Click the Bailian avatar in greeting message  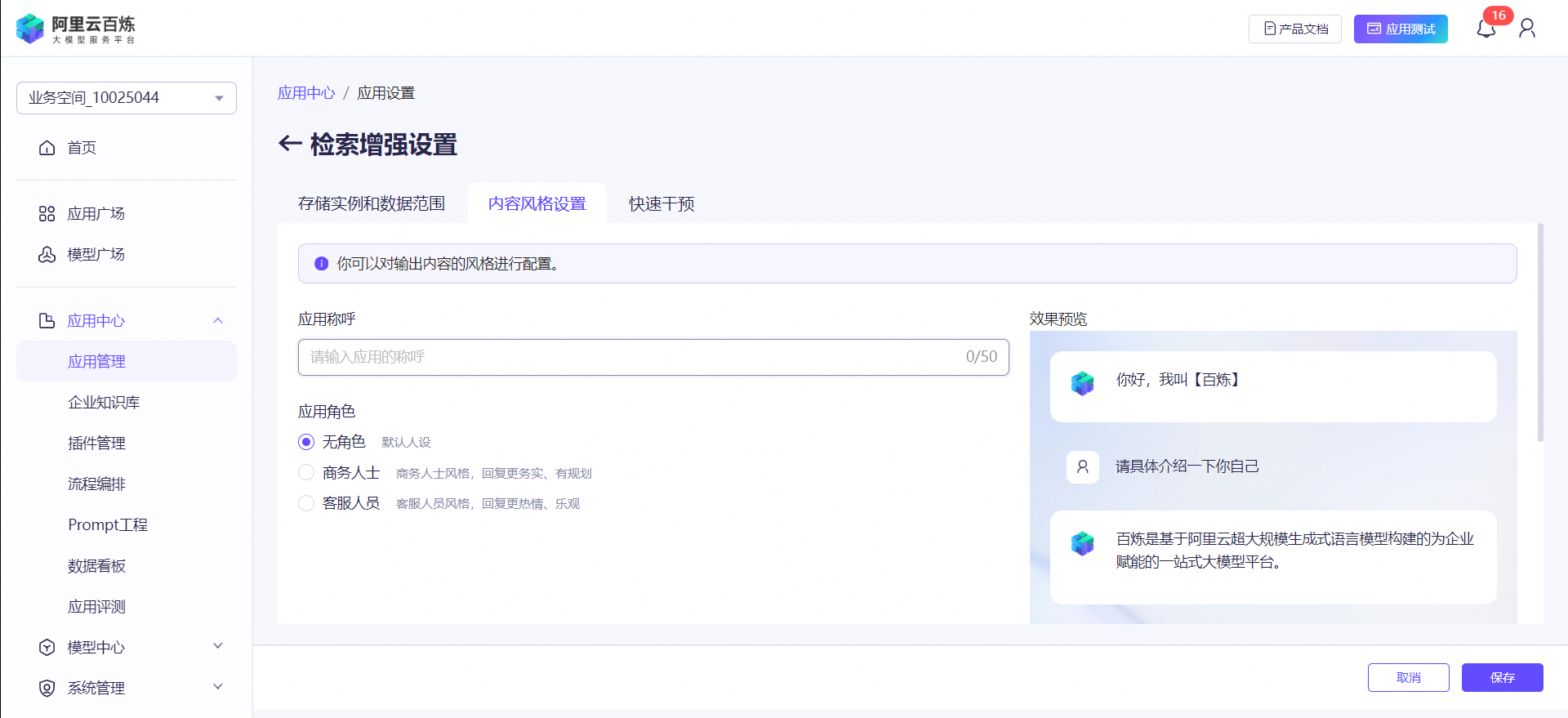(1083, 383)
